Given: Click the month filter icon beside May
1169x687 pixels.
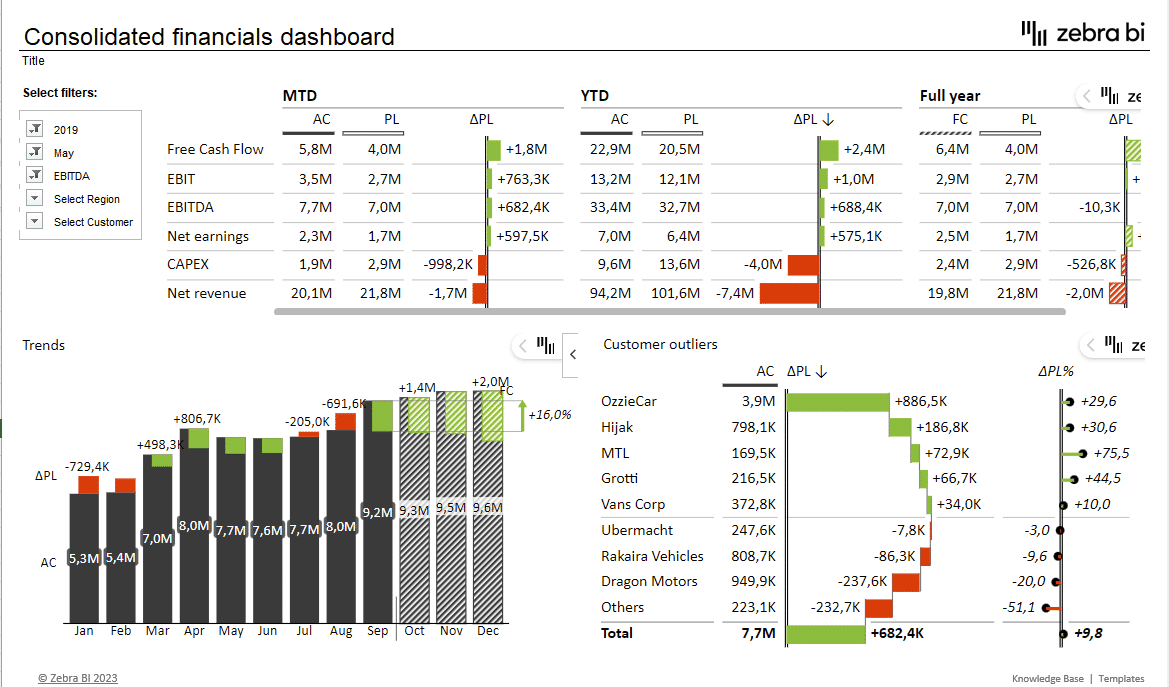Looking at the screenshot, I should pyautogui.click(x=35, y=153).
